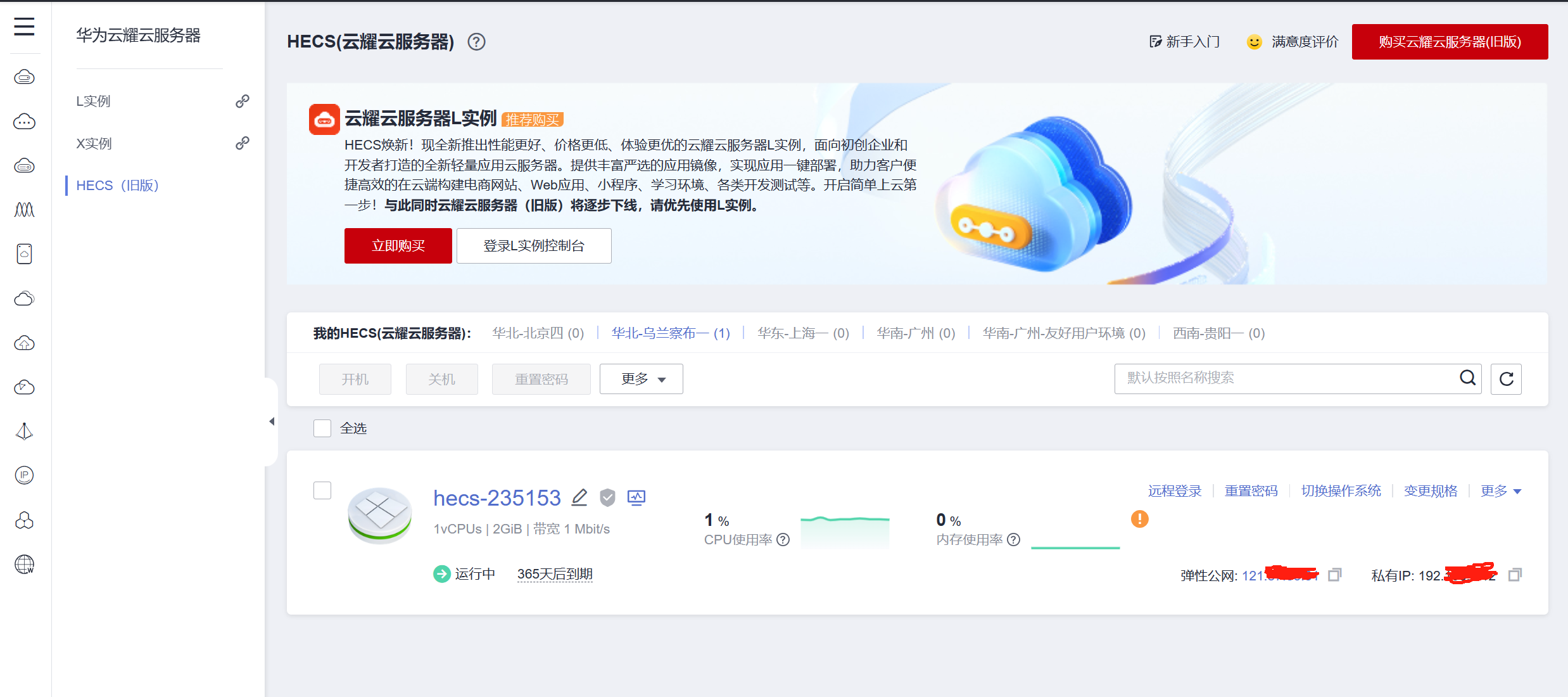Open L实例 in the sidebar

click(94, 101)
